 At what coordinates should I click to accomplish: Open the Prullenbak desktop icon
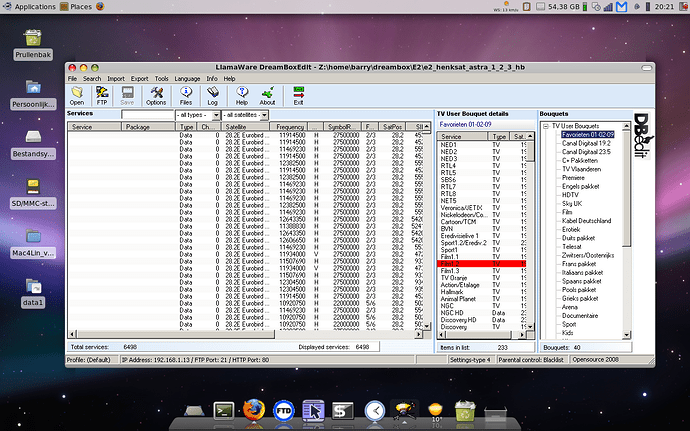click(x=33, y=44)
